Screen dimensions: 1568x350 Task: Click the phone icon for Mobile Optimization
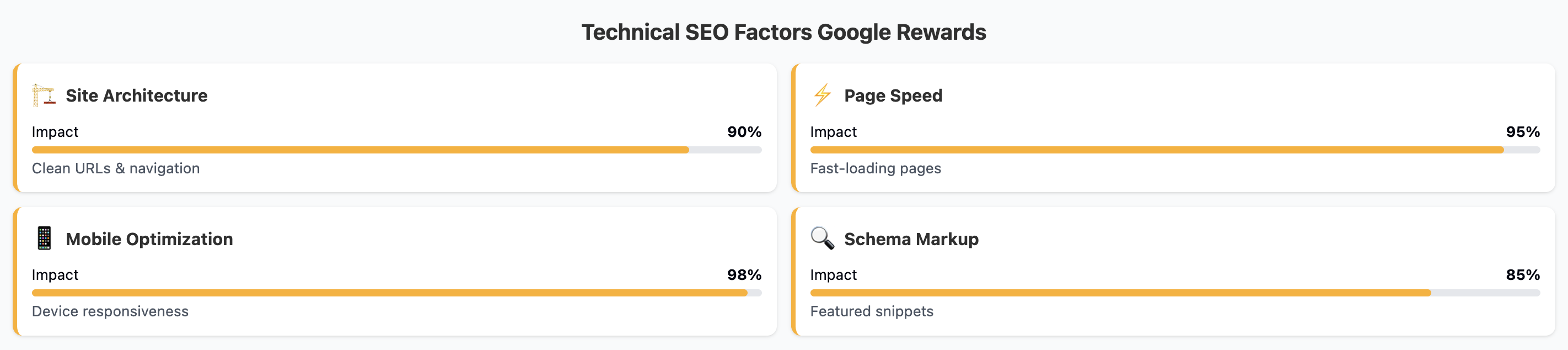point(44,238)
